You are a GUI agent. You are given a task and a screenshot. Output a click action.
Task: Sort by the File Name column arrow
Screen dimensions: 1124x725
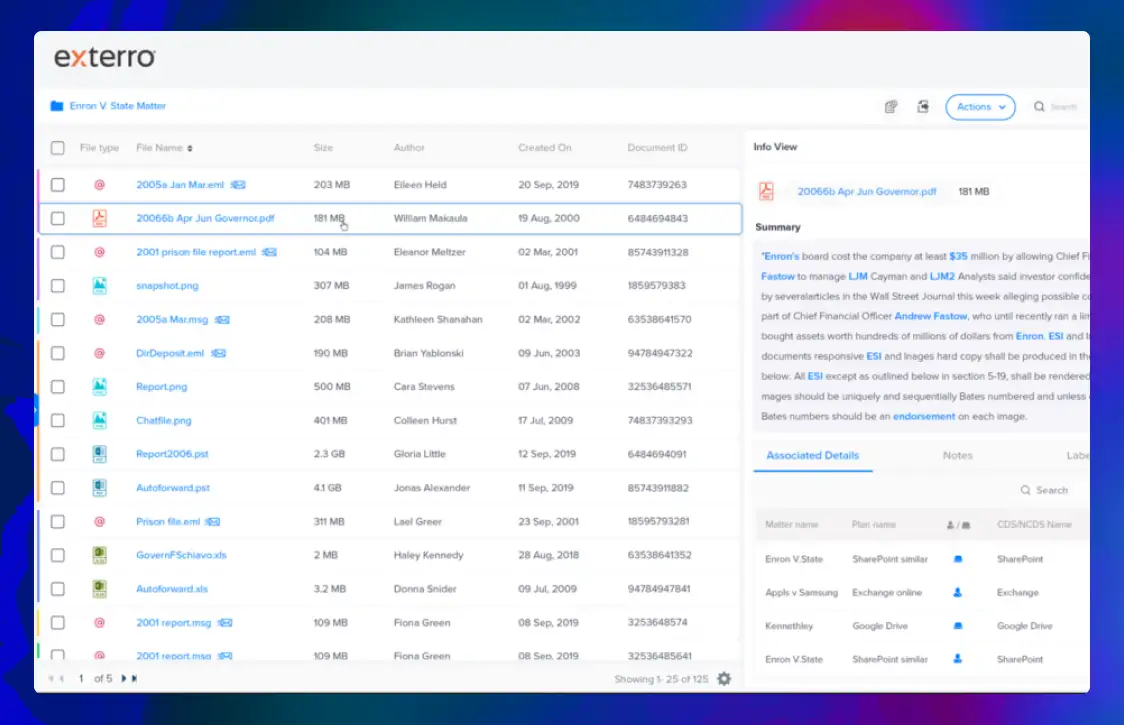click(190, 148)
